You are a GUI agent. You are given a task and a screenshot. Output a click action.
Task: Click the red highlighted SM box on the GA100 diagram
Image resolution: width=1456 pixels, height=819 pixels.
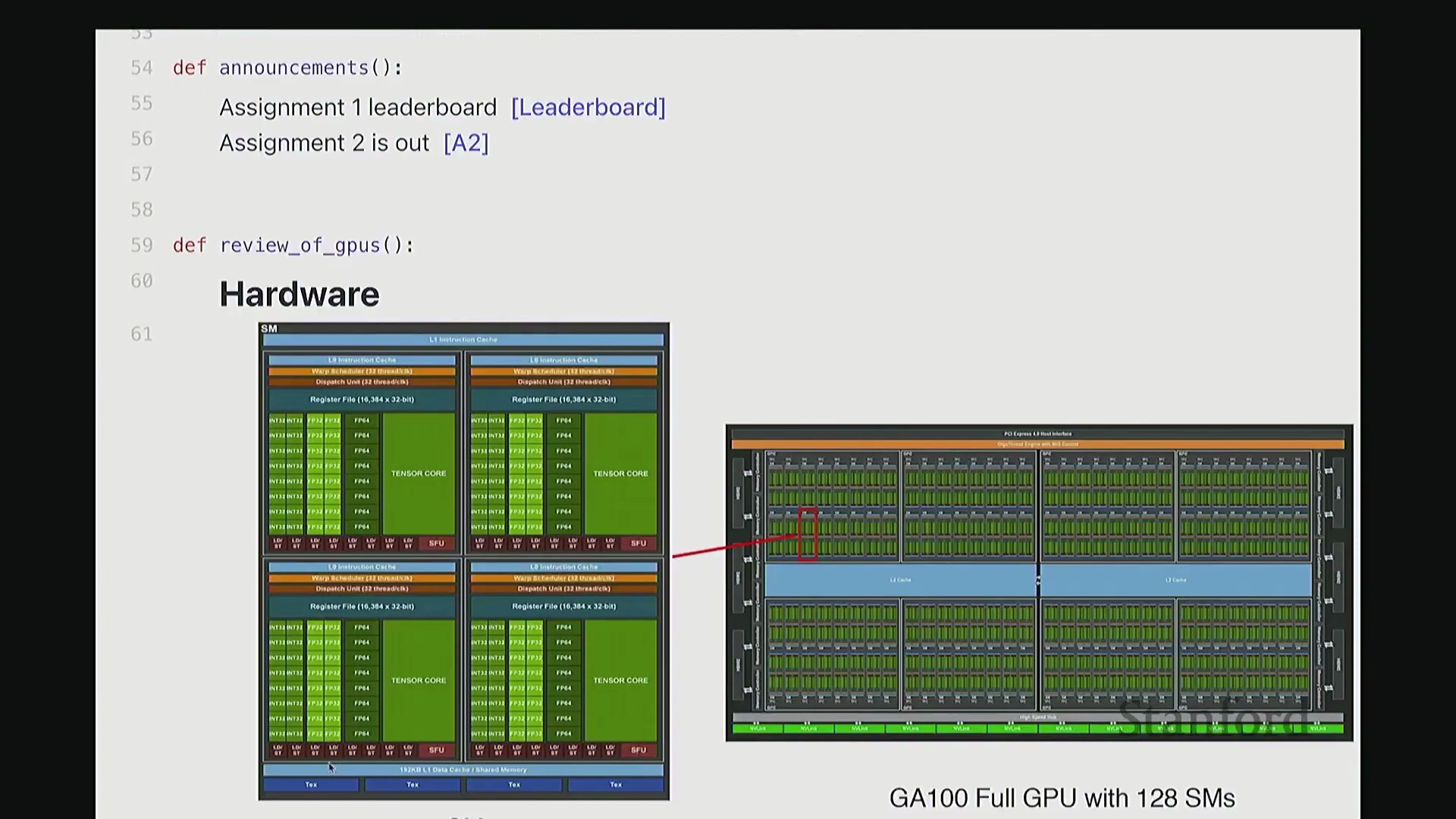[x=808, y=535]
